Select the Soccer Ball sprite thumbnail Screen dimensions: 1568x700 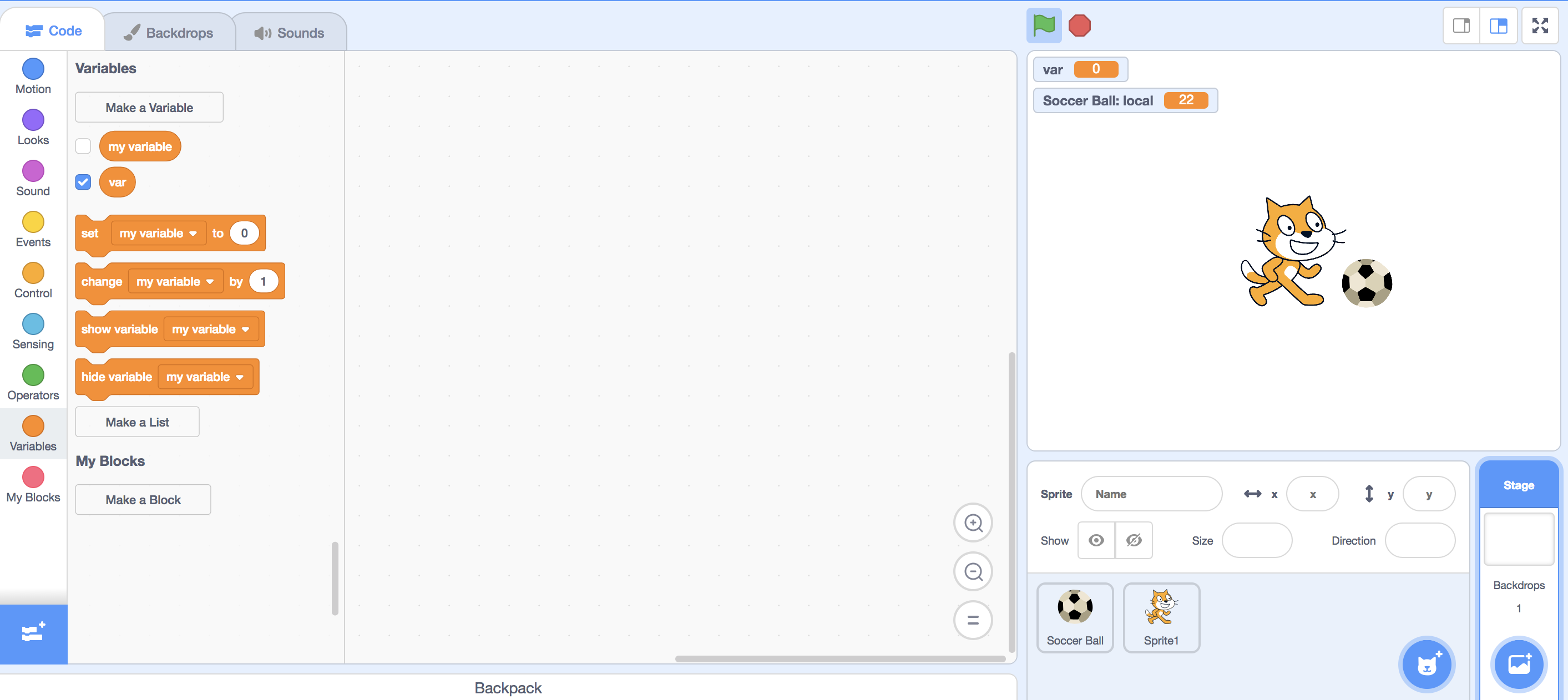[1074, 617]
